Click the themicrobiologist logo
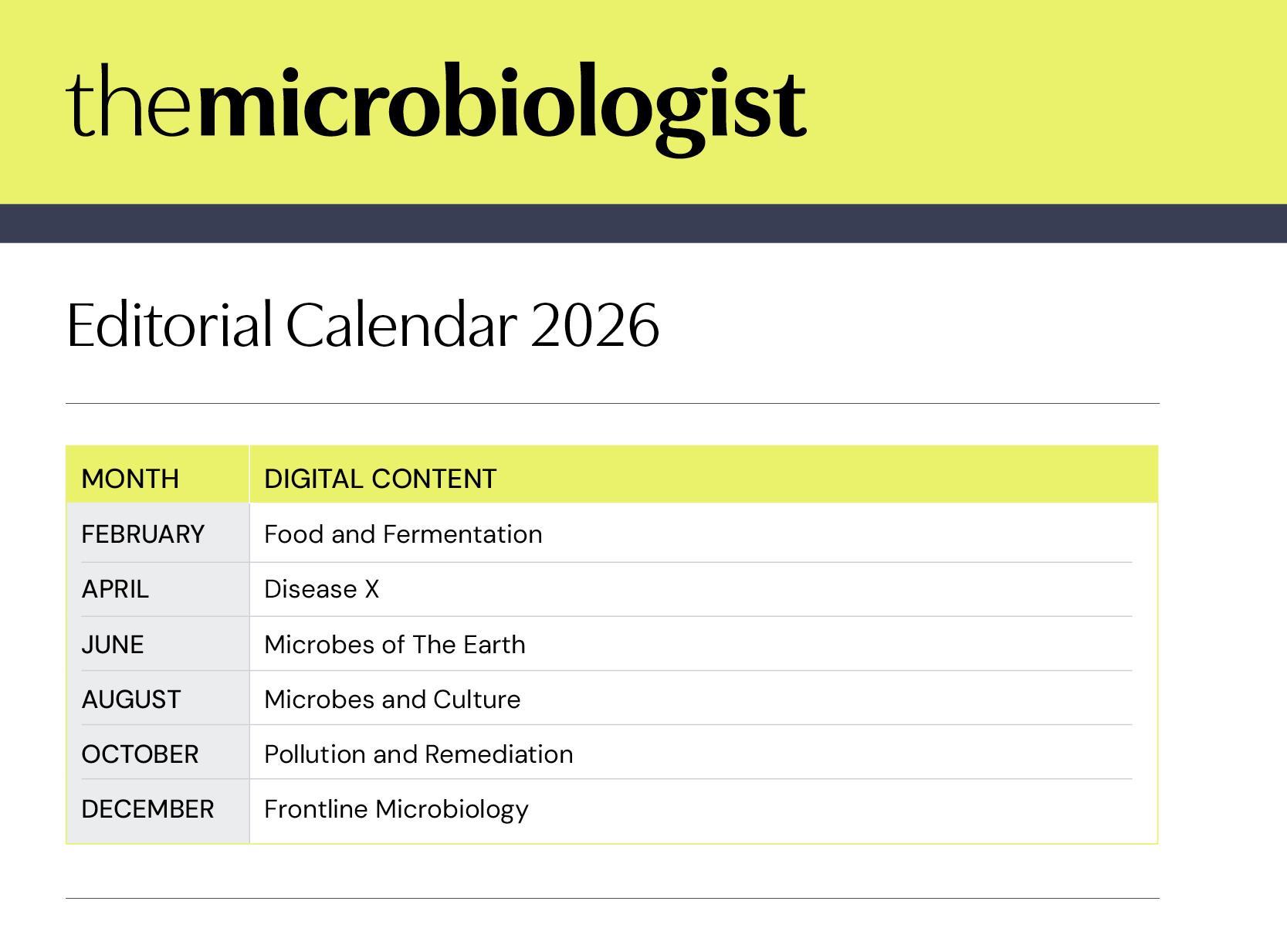This screenshot has height=952, width=1287. [436, 104]
